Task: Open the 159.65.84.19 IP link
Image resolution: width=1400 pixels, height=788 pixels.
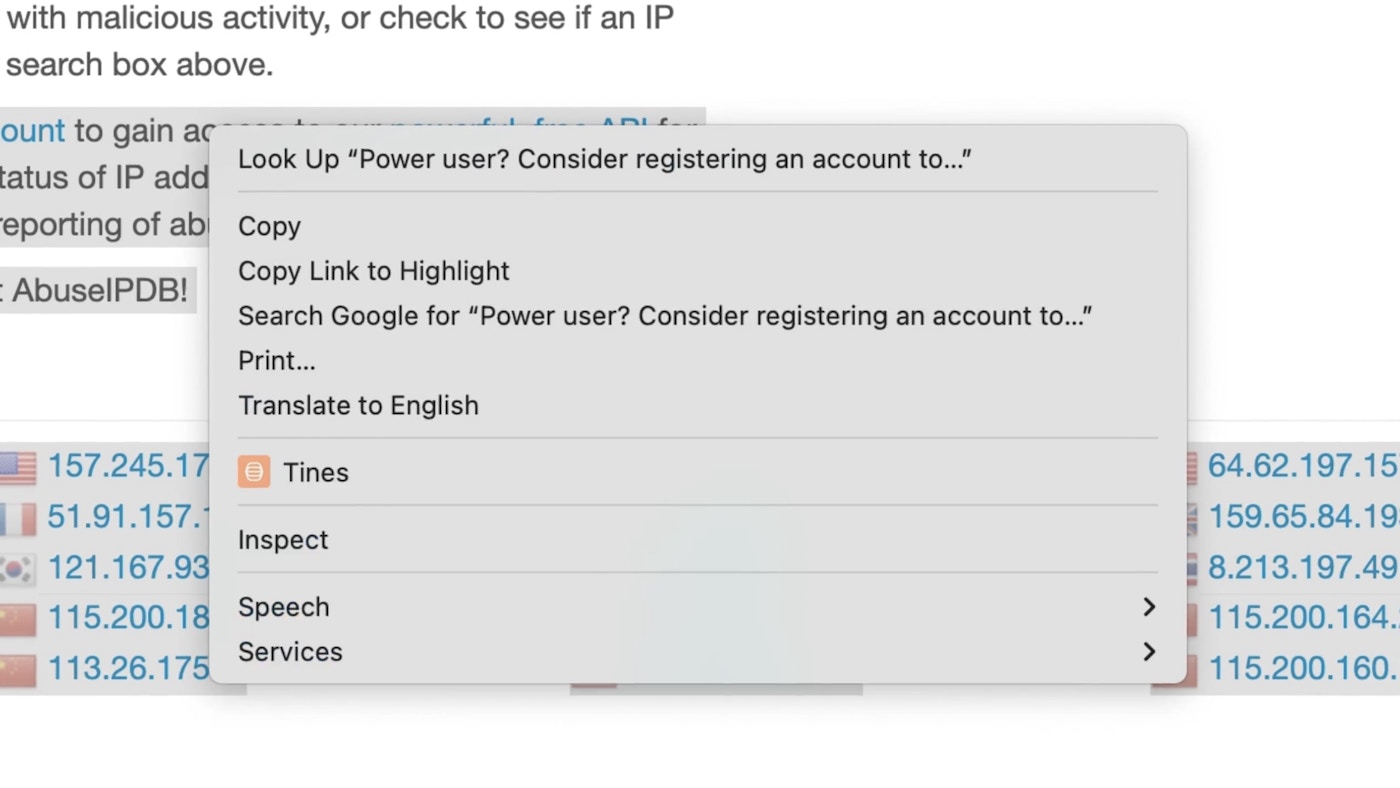Action: [x=1302, y=517]
